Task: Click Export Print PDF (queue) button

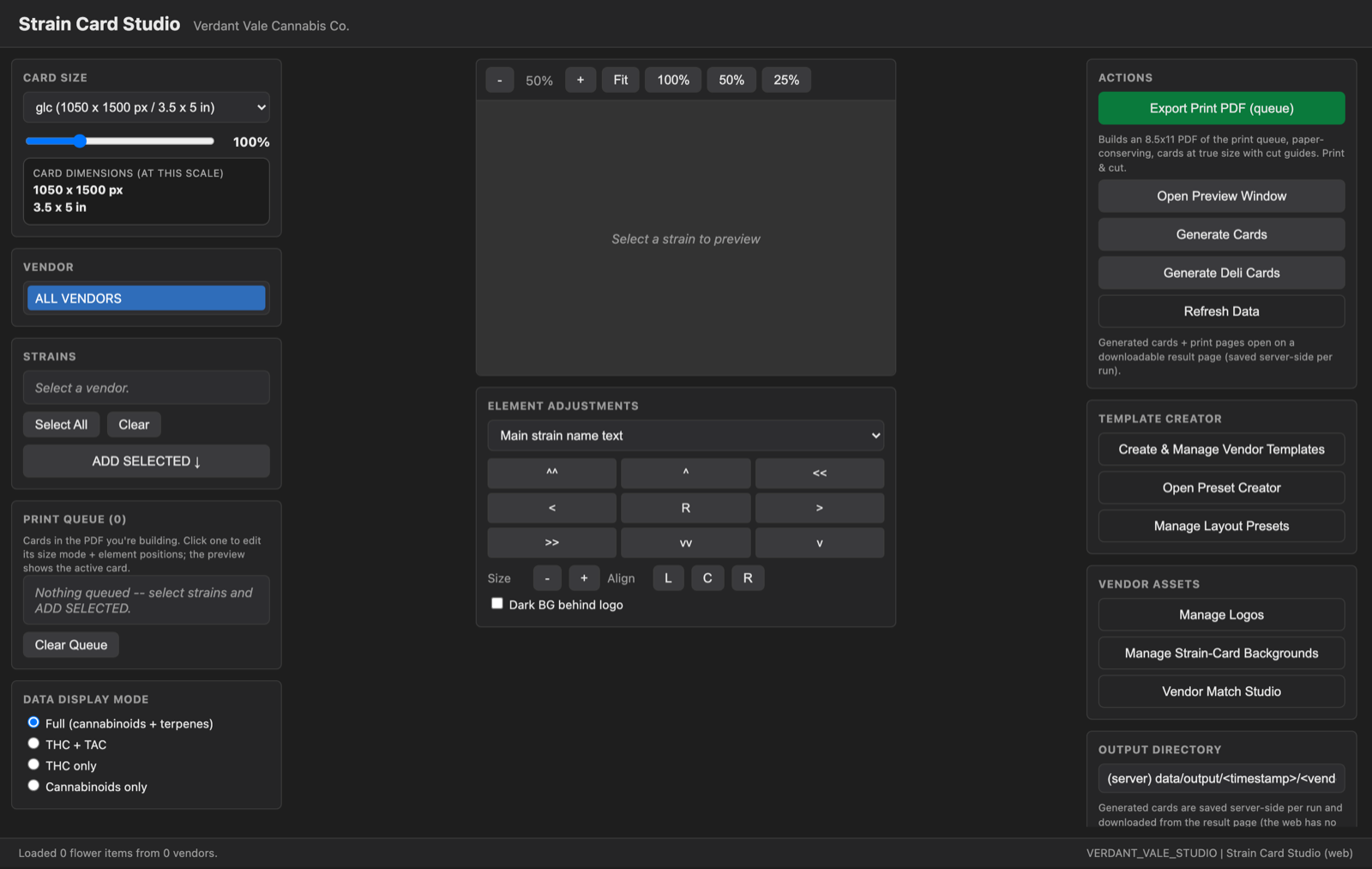Action: tap(1222, 108)
